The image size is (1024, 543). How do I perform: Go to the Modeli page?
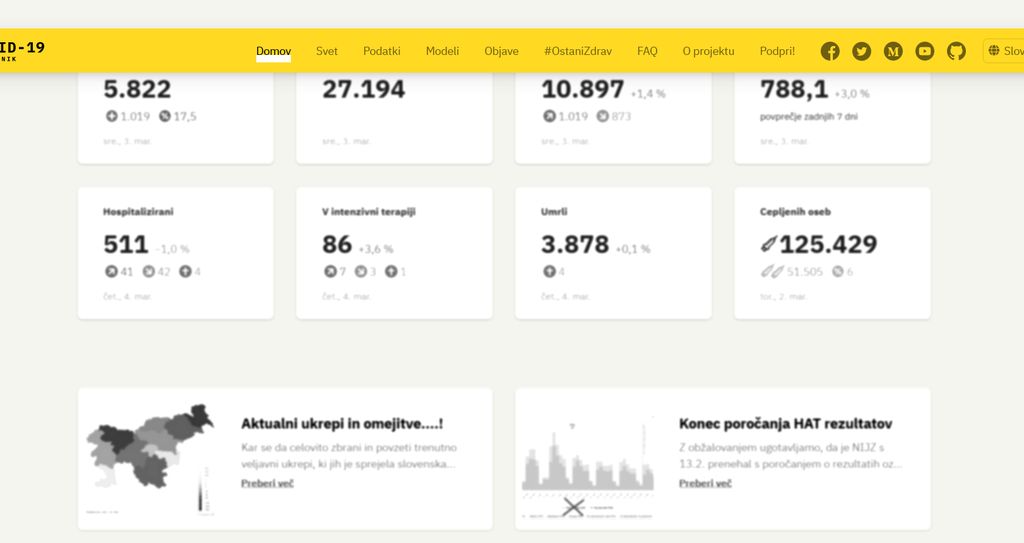[x=442, y=51]
